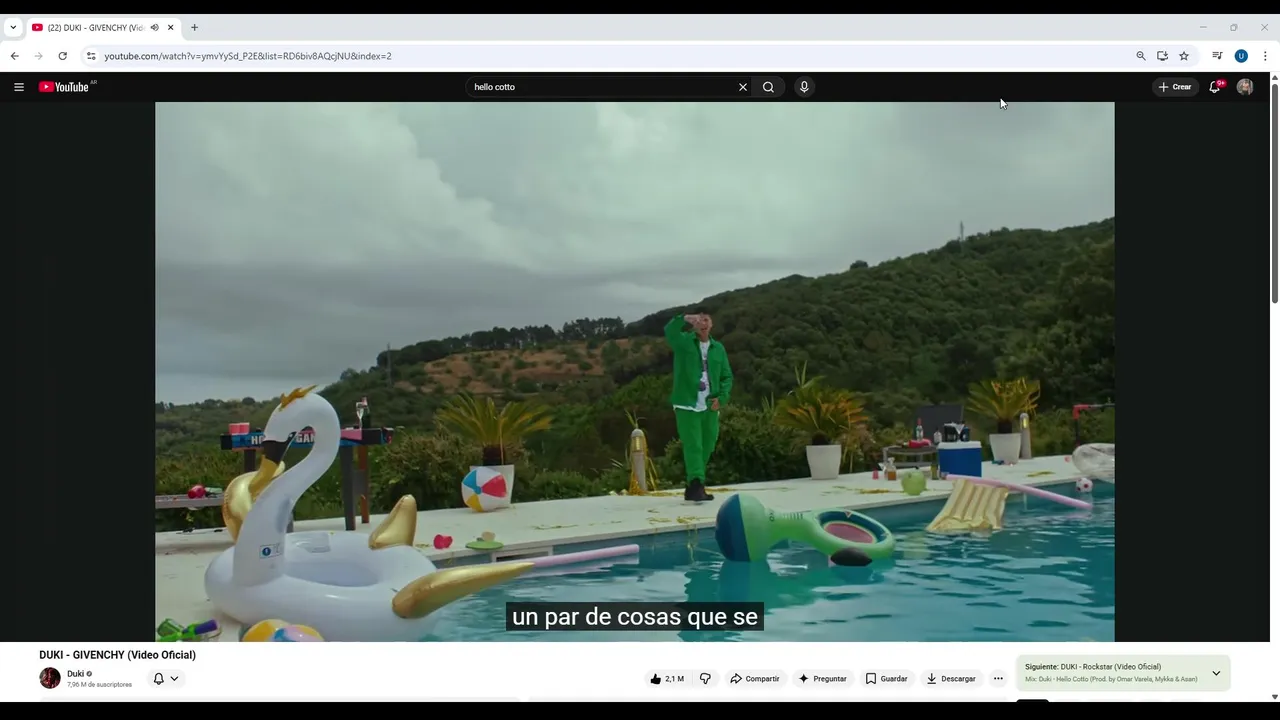This screenshot has height=720, width=1280.
Task: Click the Descargar download button
Action: pyautogui.click(x=951, y=679)
